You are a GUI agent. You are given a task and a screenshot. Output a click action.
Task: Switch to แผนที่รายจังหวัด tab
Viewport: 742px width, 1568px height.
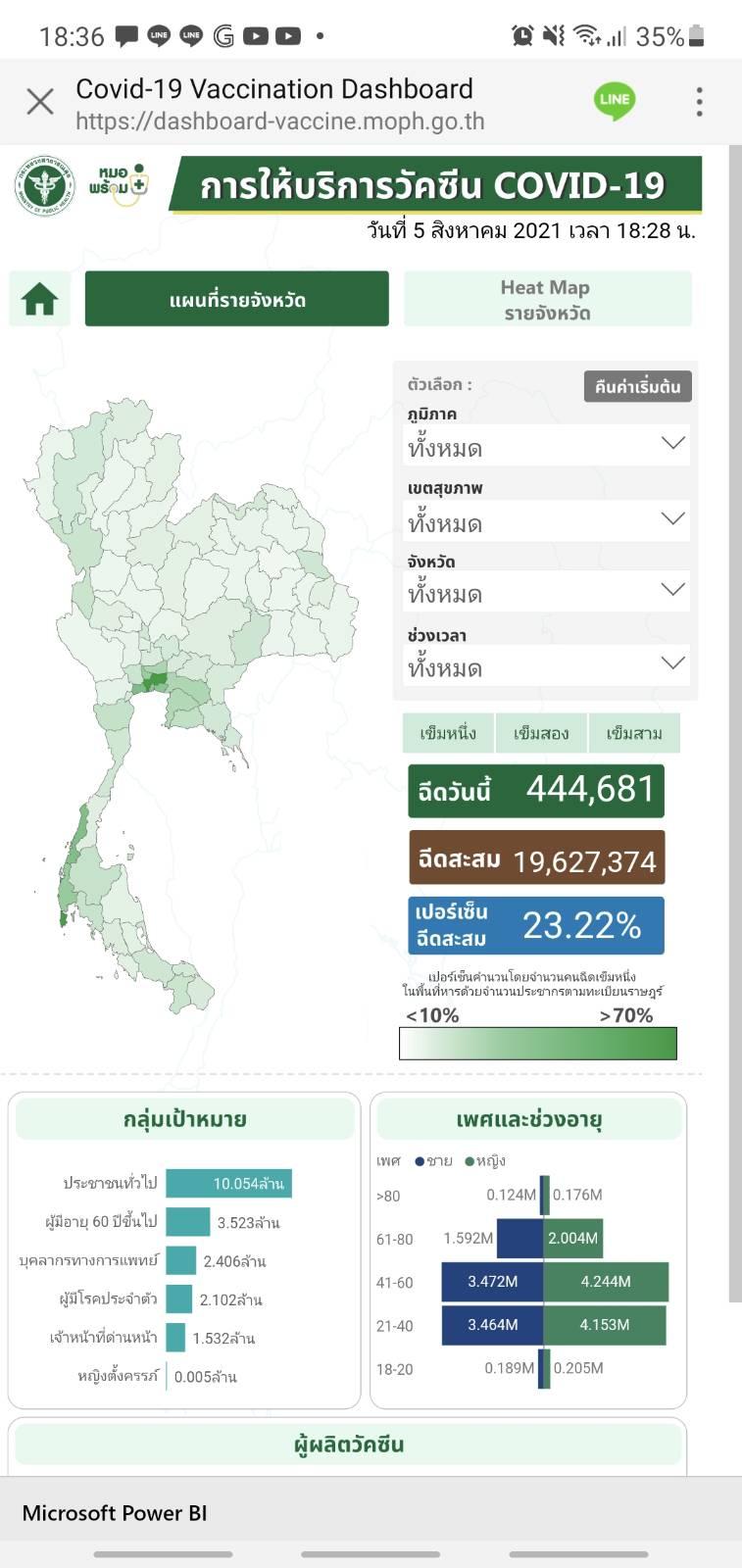click(x=237, y=299)
